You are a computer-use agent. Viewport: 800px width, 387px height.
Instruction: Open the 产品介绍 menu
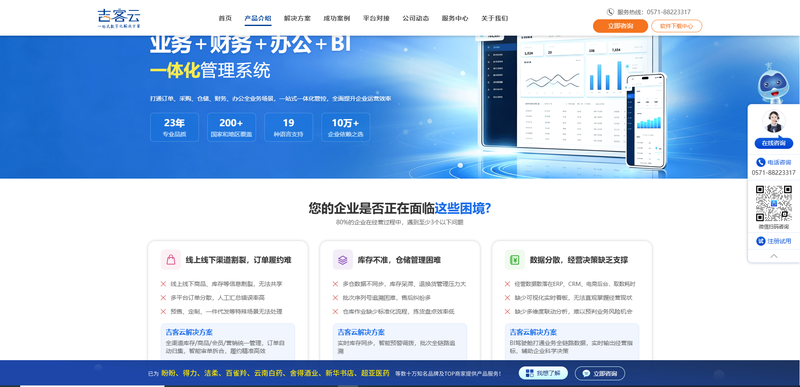(258, 18)
